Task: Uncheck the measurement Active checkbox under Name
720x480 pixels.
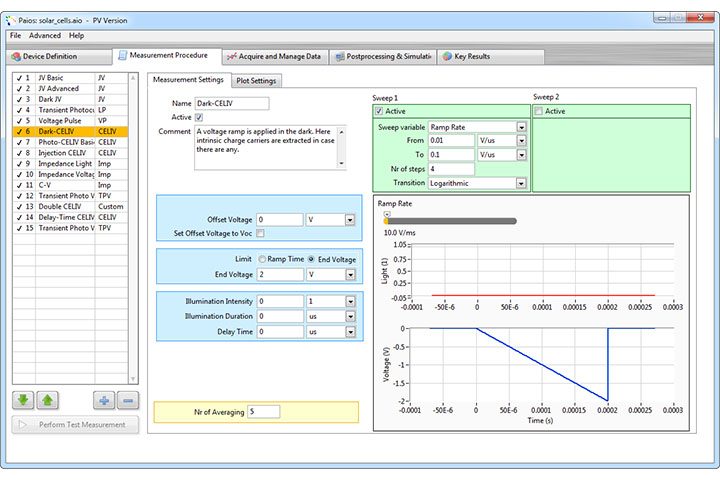Action: pyautogui.click(x=199, y=118)
